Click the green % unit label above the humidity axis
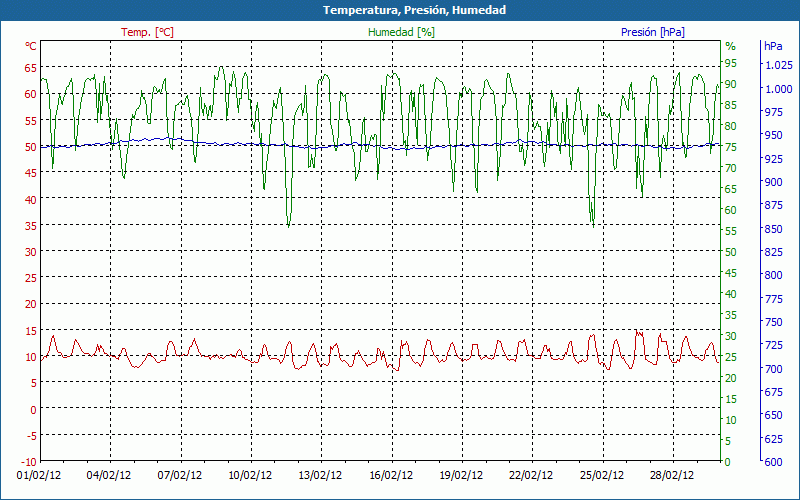800x500 pixels. pos(730,46)
